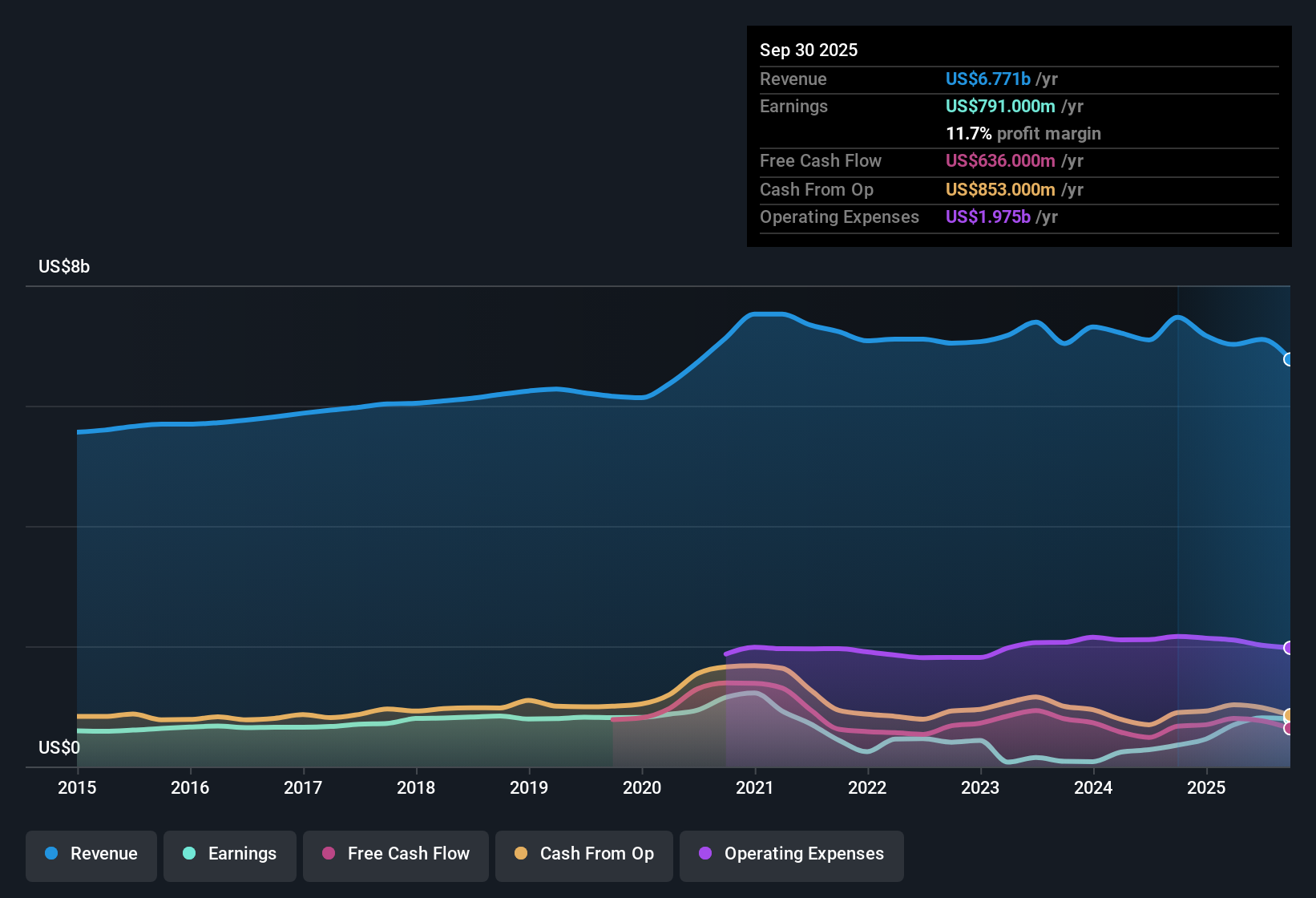
Task: Click the purple Operating Expenses dot icon
Action: pyautogui.click(x=704, y=854)
